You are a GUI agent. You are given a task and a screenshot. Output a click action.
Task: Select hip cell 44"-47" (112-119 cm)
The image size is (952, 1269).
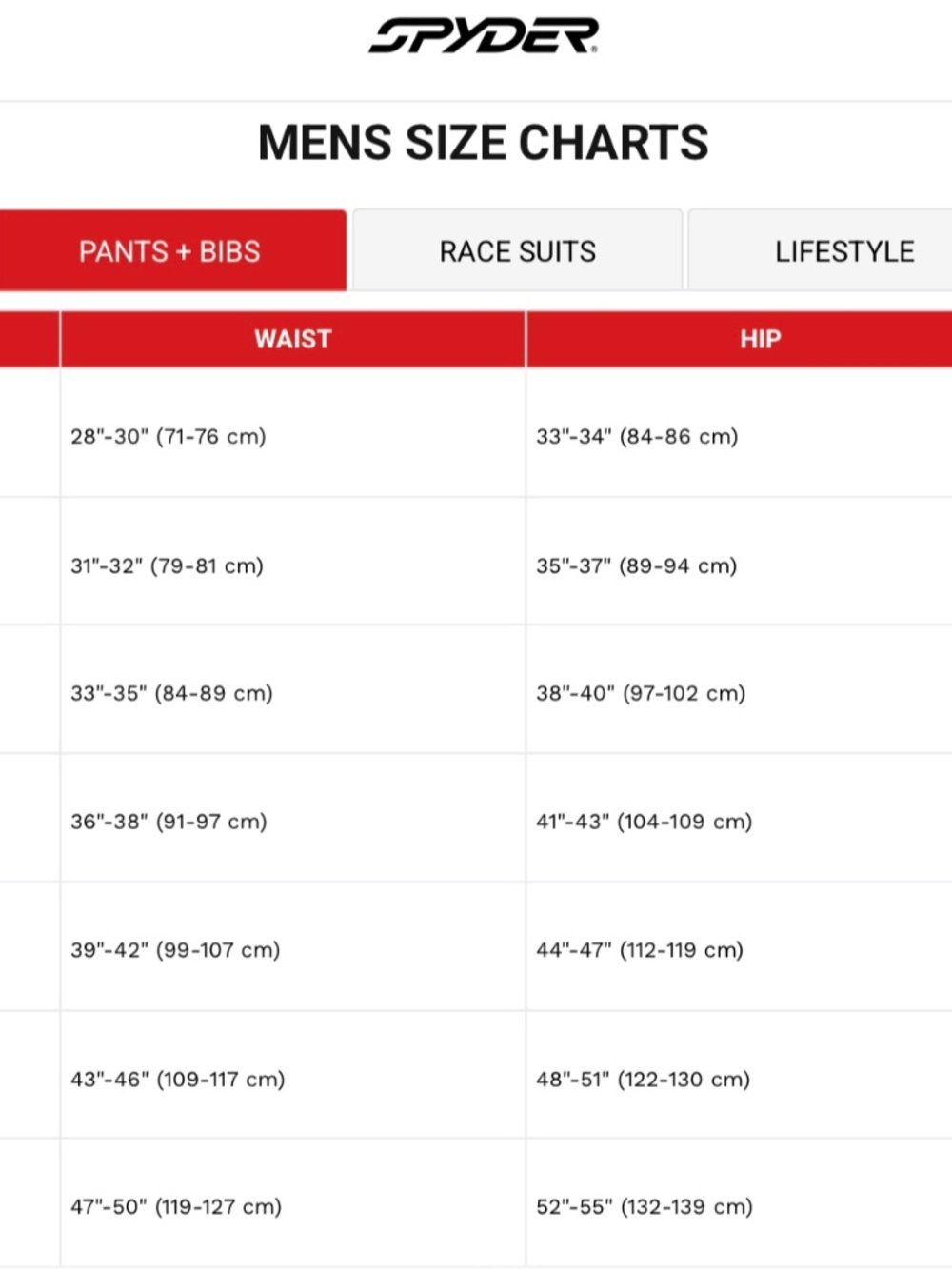[x=740, y=947]
